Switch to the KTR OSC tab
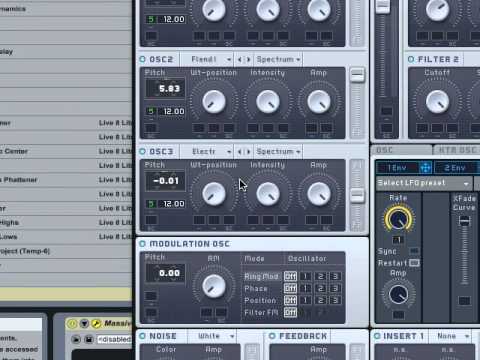480x360 pixels. click(457, 150)
